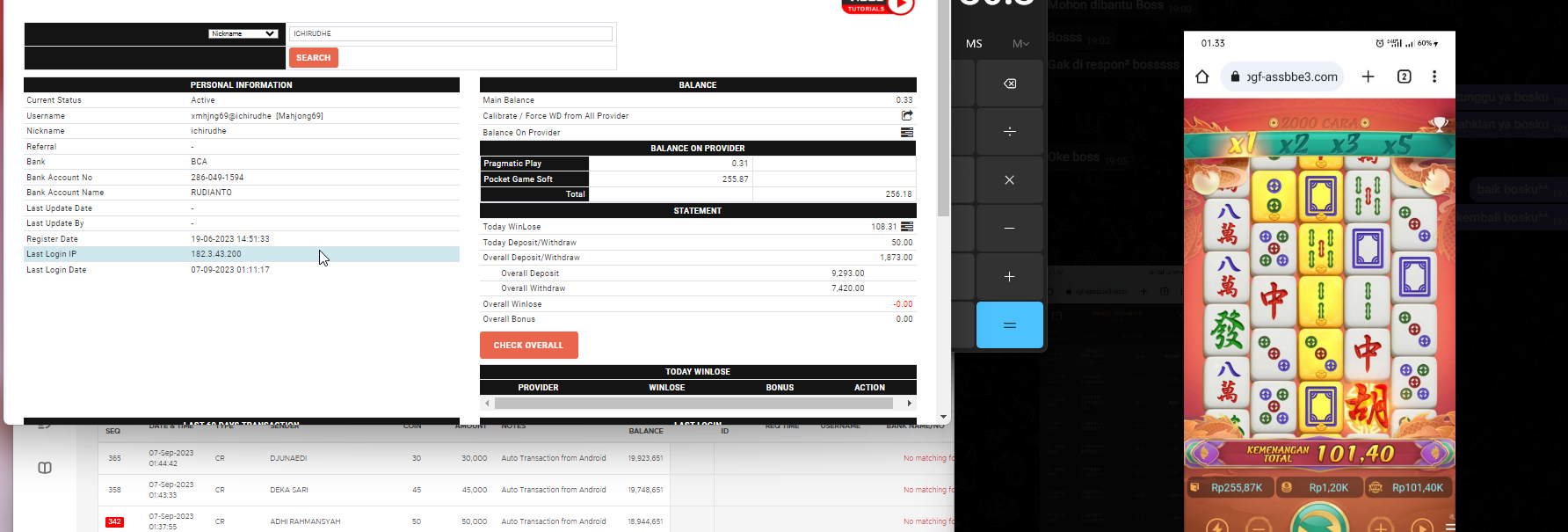Open the Calibrate / Force WD share icon

(x=907, y=115)
